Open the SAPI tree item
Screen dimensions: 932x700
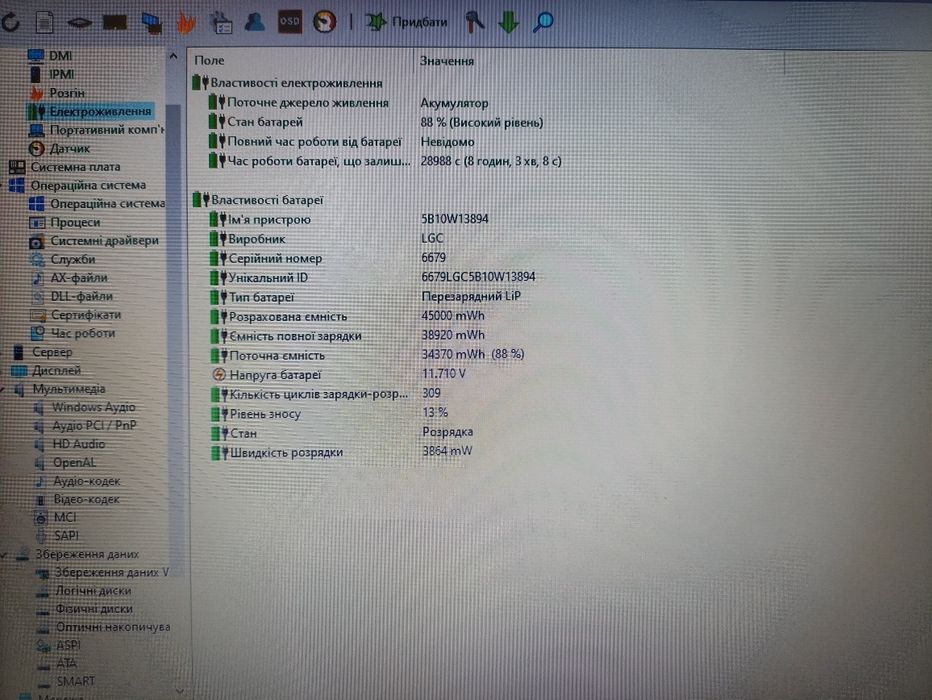point(66,535)
